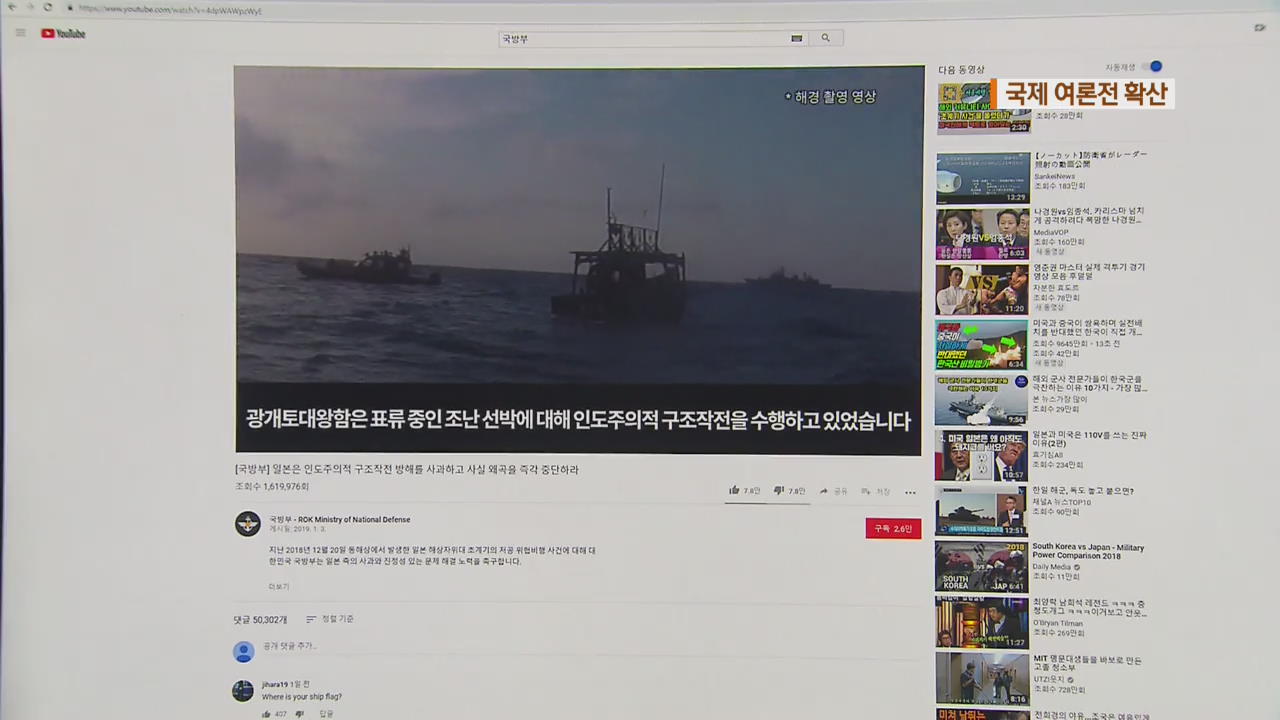
Task: Go back using browser back arrow
Action: point(12,7)
